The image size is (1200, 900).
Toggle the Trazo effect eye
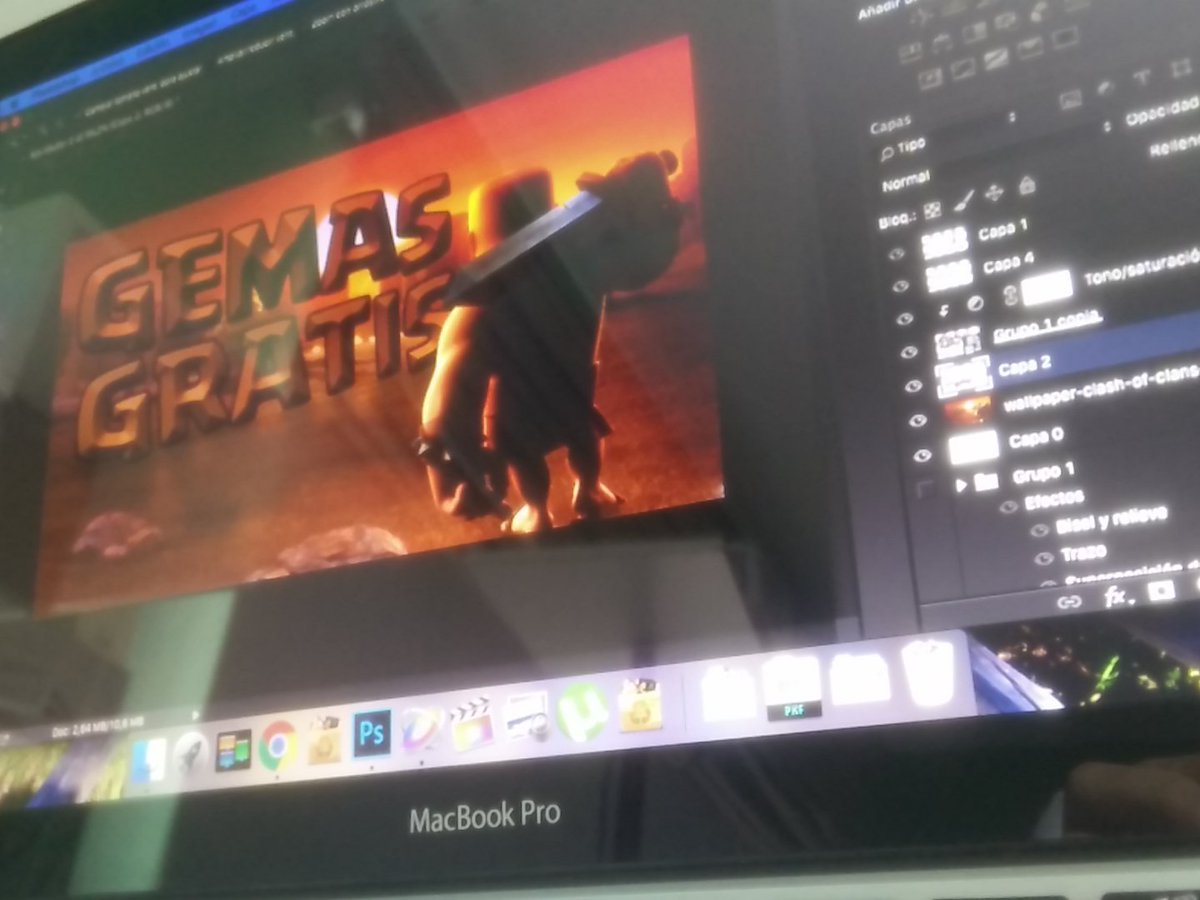pyautogui.click(x=1043, y=558)
